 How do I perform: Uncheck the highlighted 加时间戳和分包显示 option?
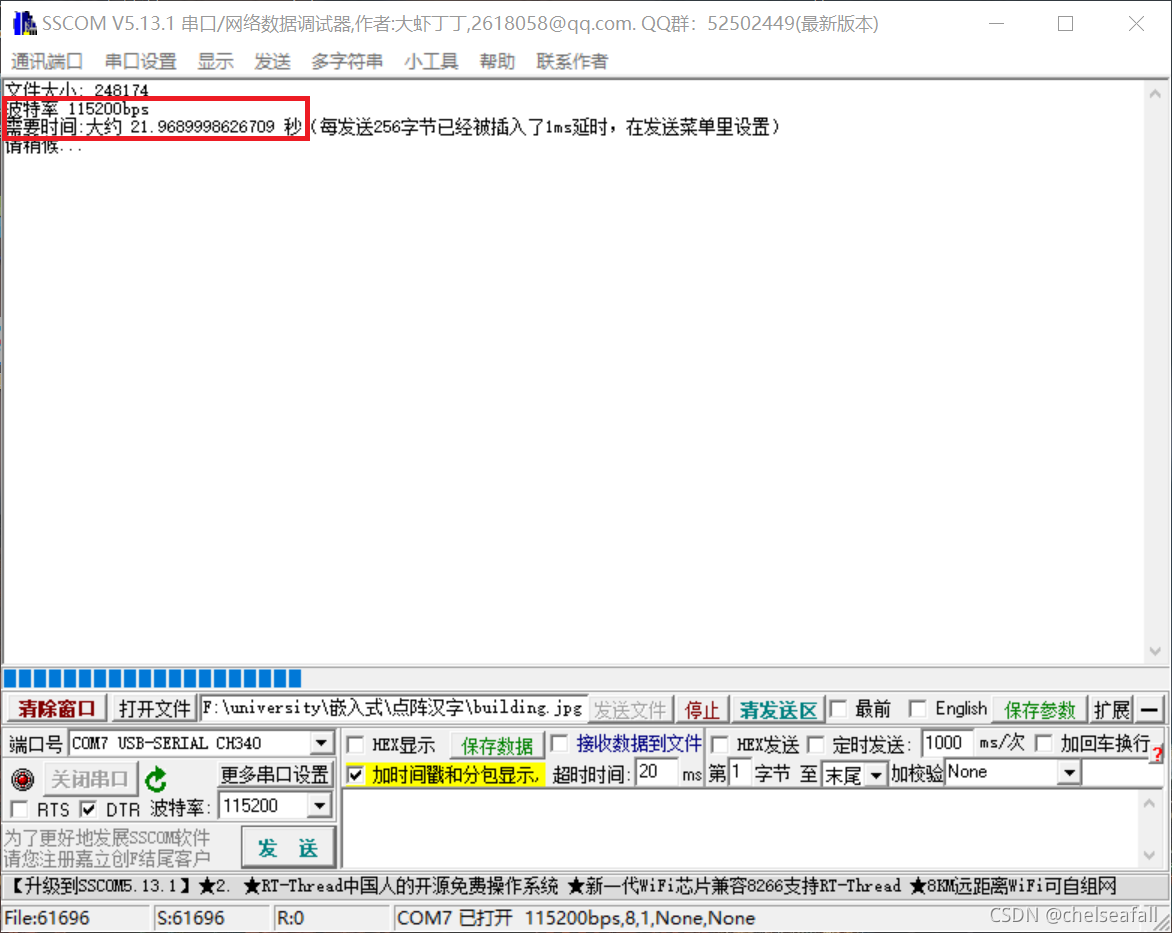353,775
